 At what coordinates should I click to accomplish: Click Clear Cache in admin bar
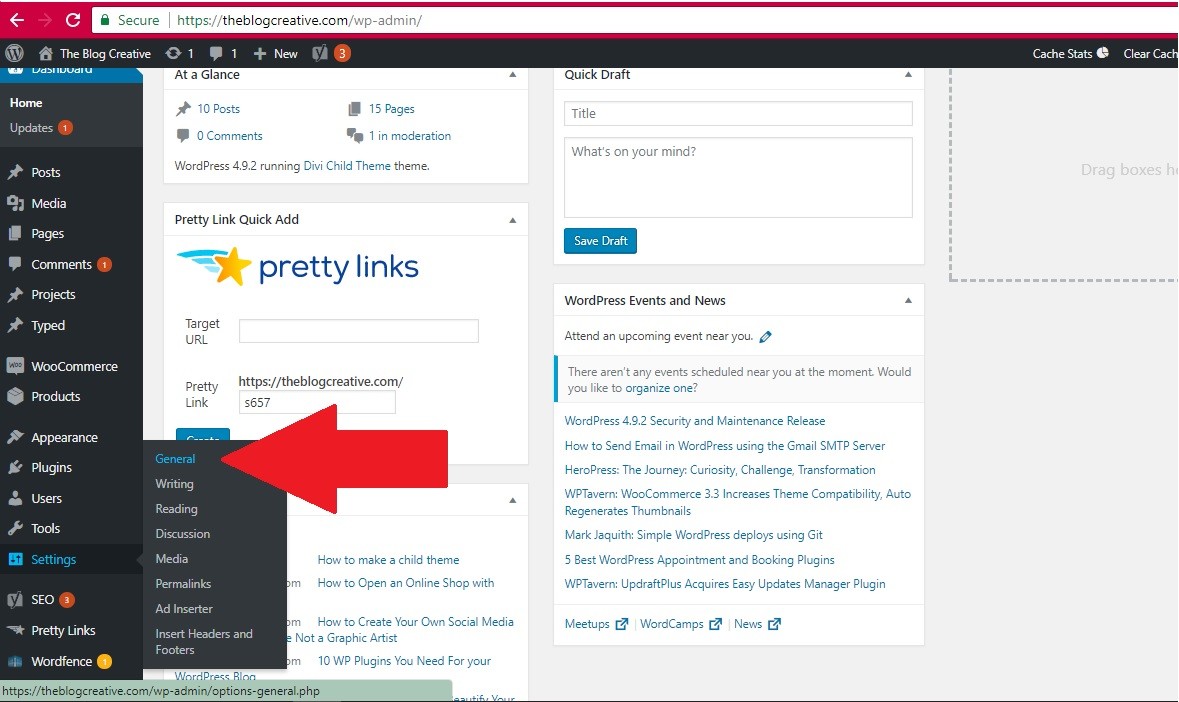(x=1150, y=53)
